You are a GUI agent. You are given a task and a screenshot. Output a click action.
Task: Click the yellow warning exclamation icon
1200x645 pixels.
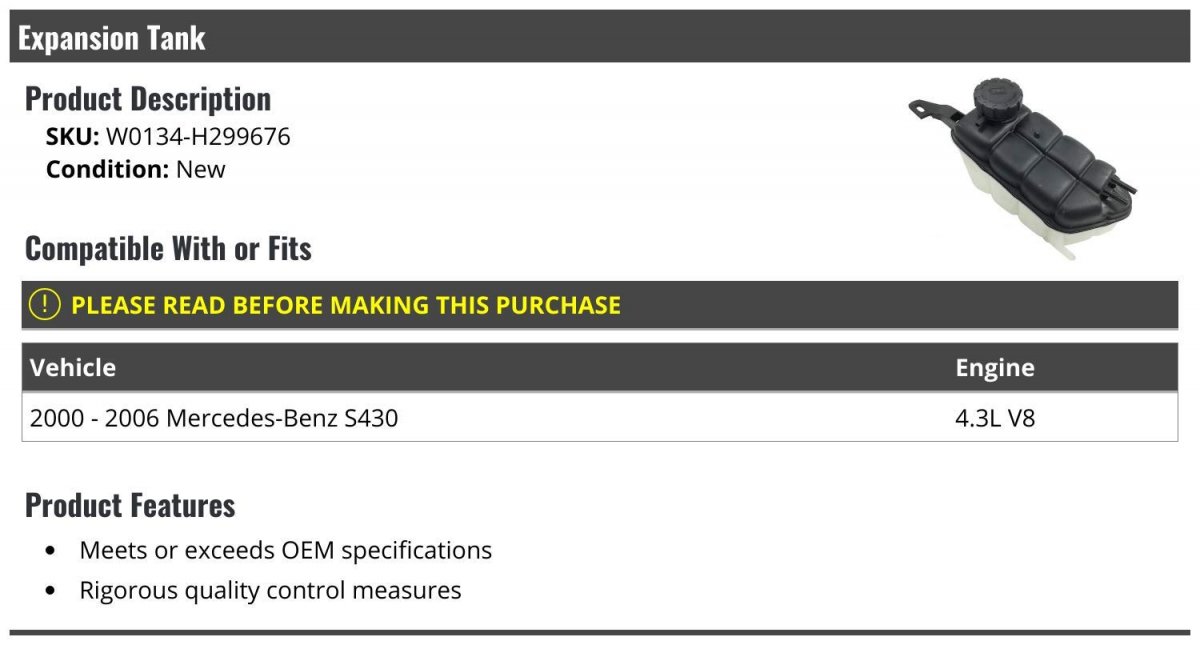tap(46, 305)
